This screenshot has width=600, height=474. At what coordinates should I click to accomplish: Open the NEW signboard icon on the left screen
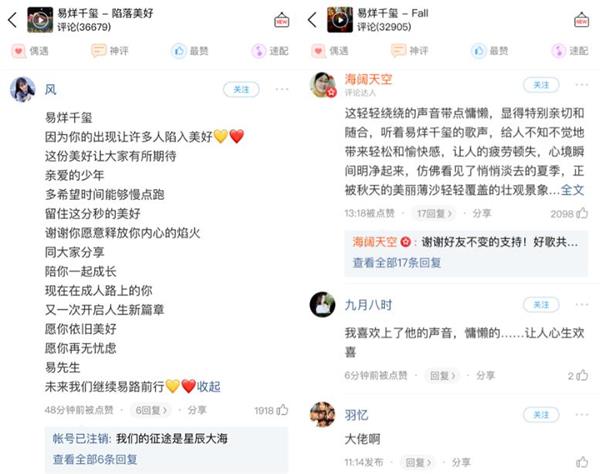pyautogui.click(x=282, y=20)
